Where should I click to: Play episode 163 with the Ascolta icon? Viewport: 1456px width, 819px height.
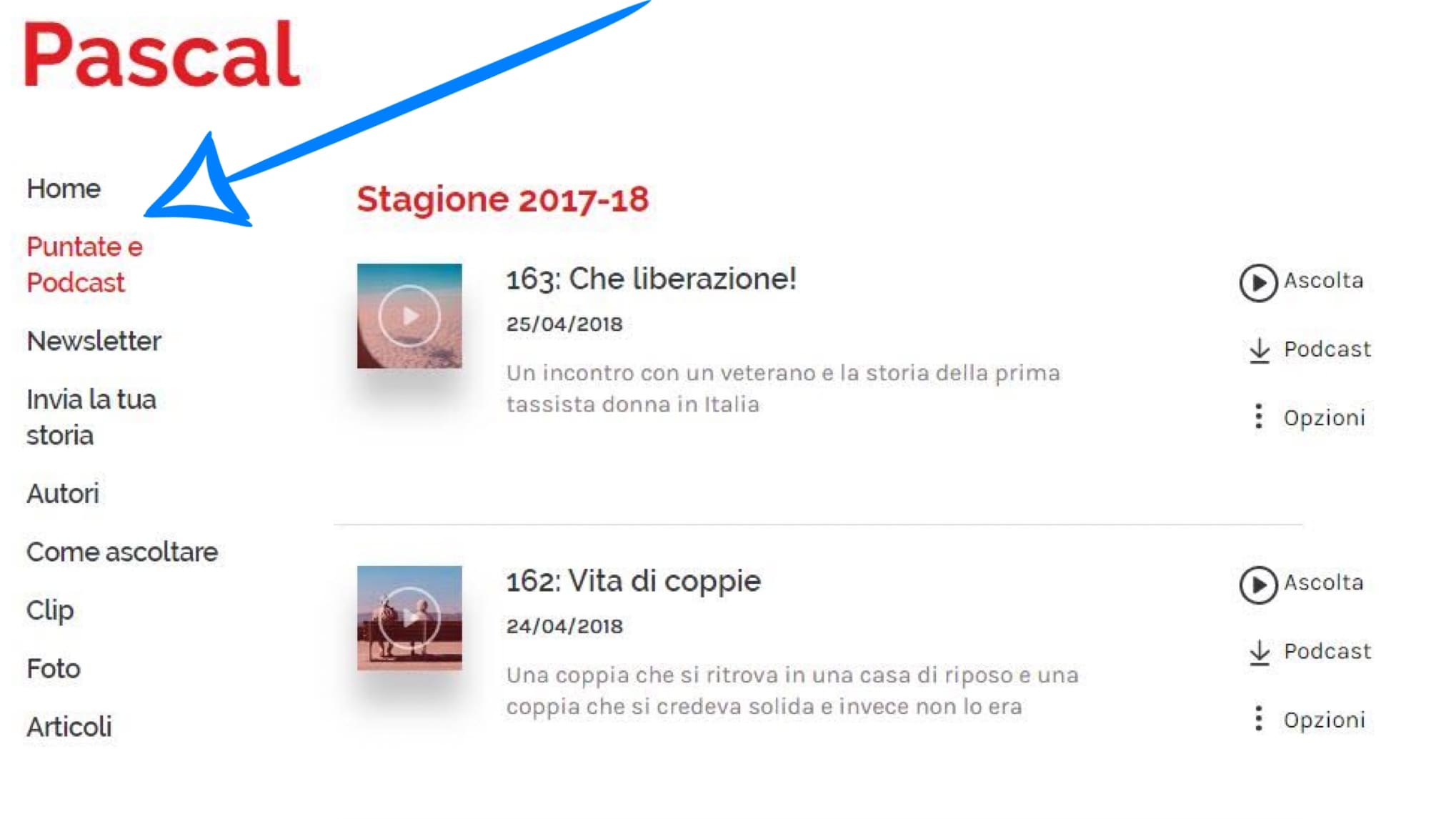coord(1258,283)
